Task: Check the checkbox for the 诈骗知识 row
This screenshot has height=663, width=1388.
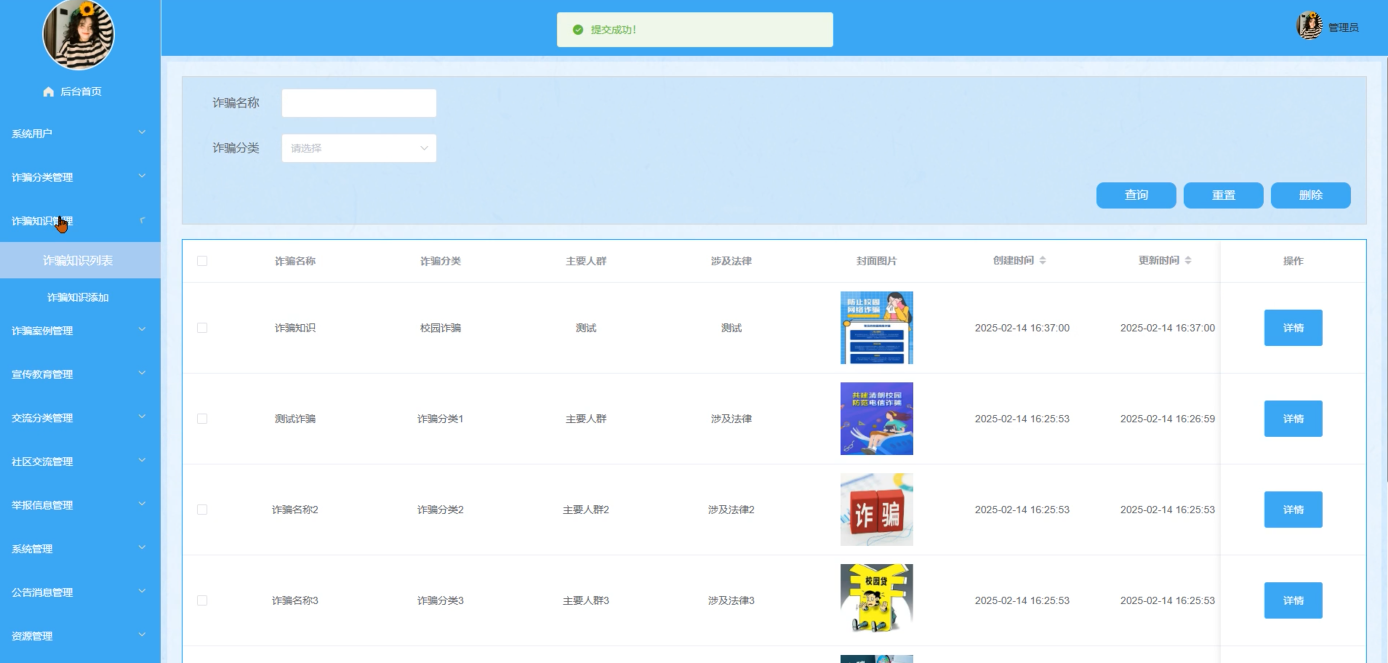Action: coord(202,328)
